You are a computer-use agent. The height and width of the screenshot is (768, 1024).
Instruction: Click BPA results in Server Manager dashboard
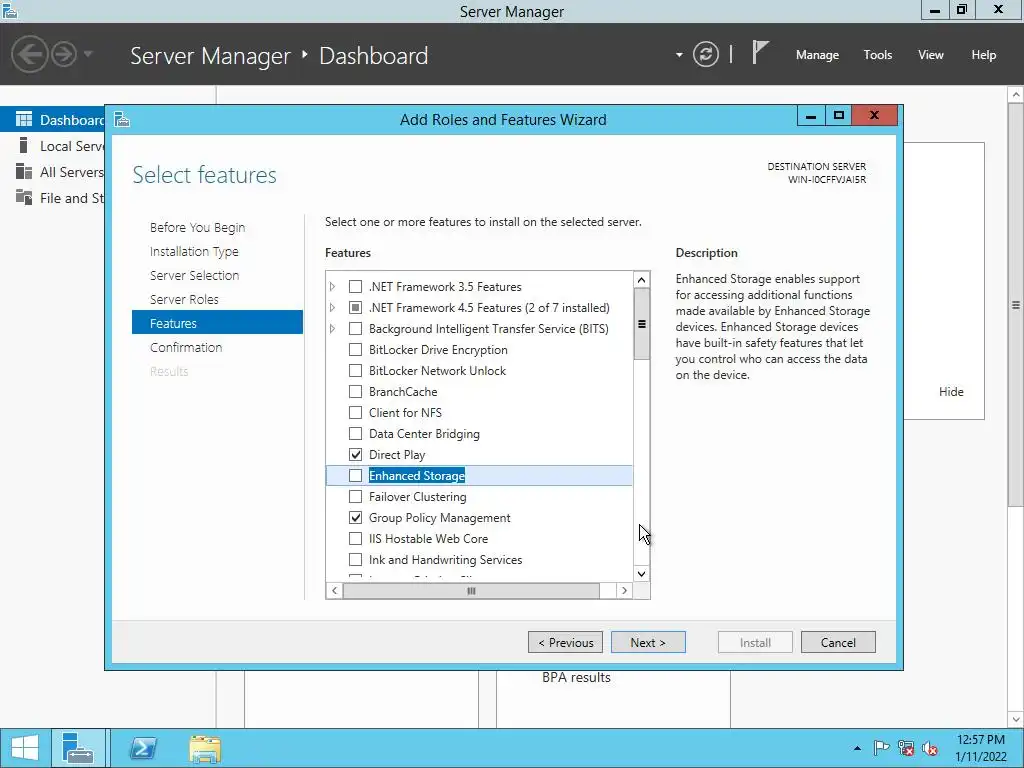pos(576,678)
